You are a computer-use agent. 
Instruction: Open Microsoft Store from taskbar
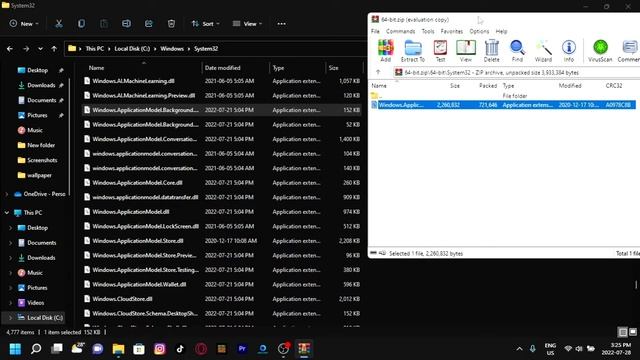tap(139, 349)
